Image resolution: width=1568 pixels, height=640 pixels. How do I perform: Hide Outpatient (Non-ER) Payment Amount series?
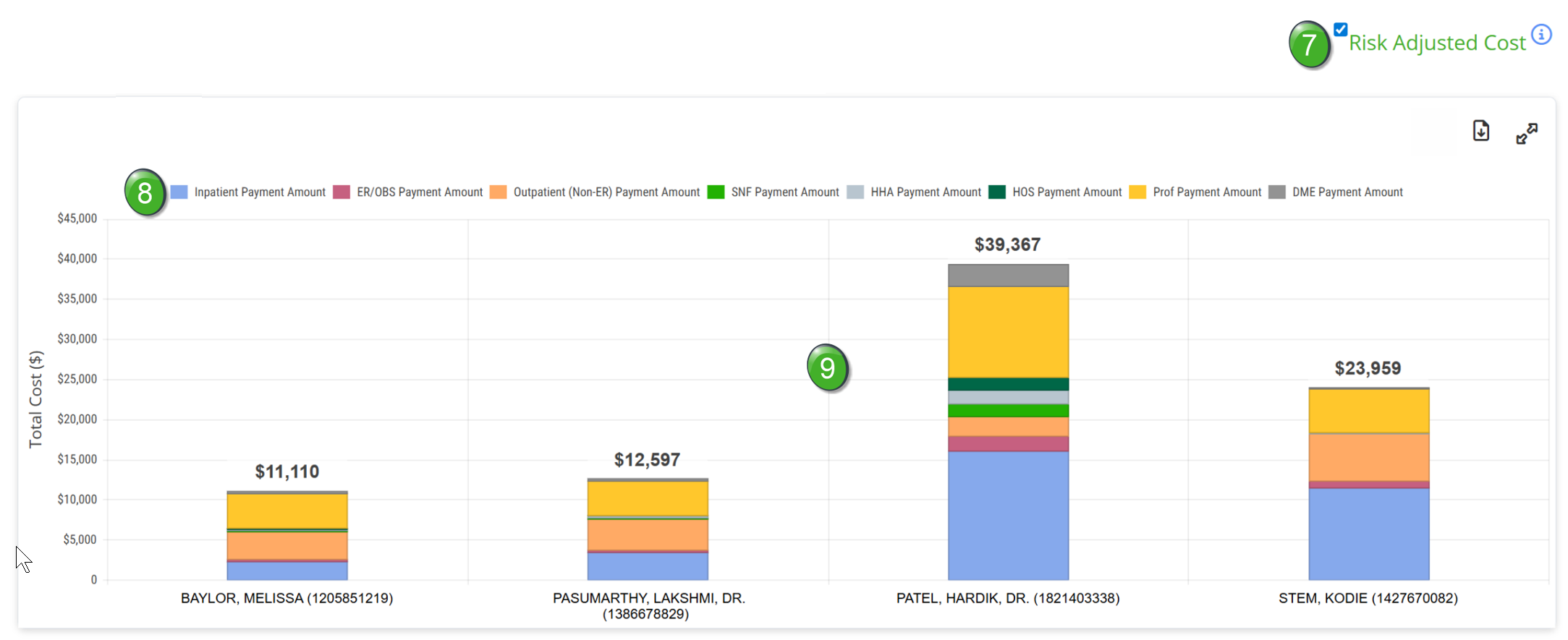coord(606,192)
